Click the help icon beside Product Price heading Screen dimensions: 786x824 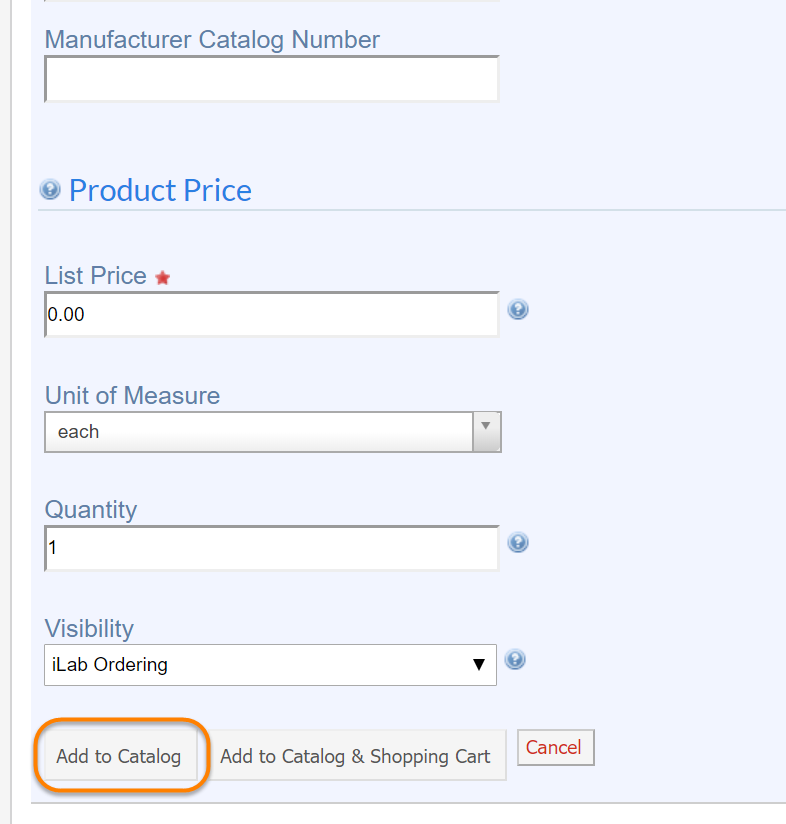coord(50,190)
